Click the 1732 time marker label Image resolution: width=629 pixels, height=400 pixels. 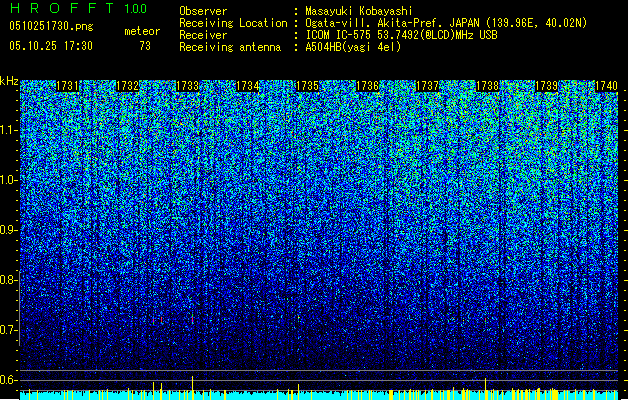pyautogui.click(x=127, y=86)
